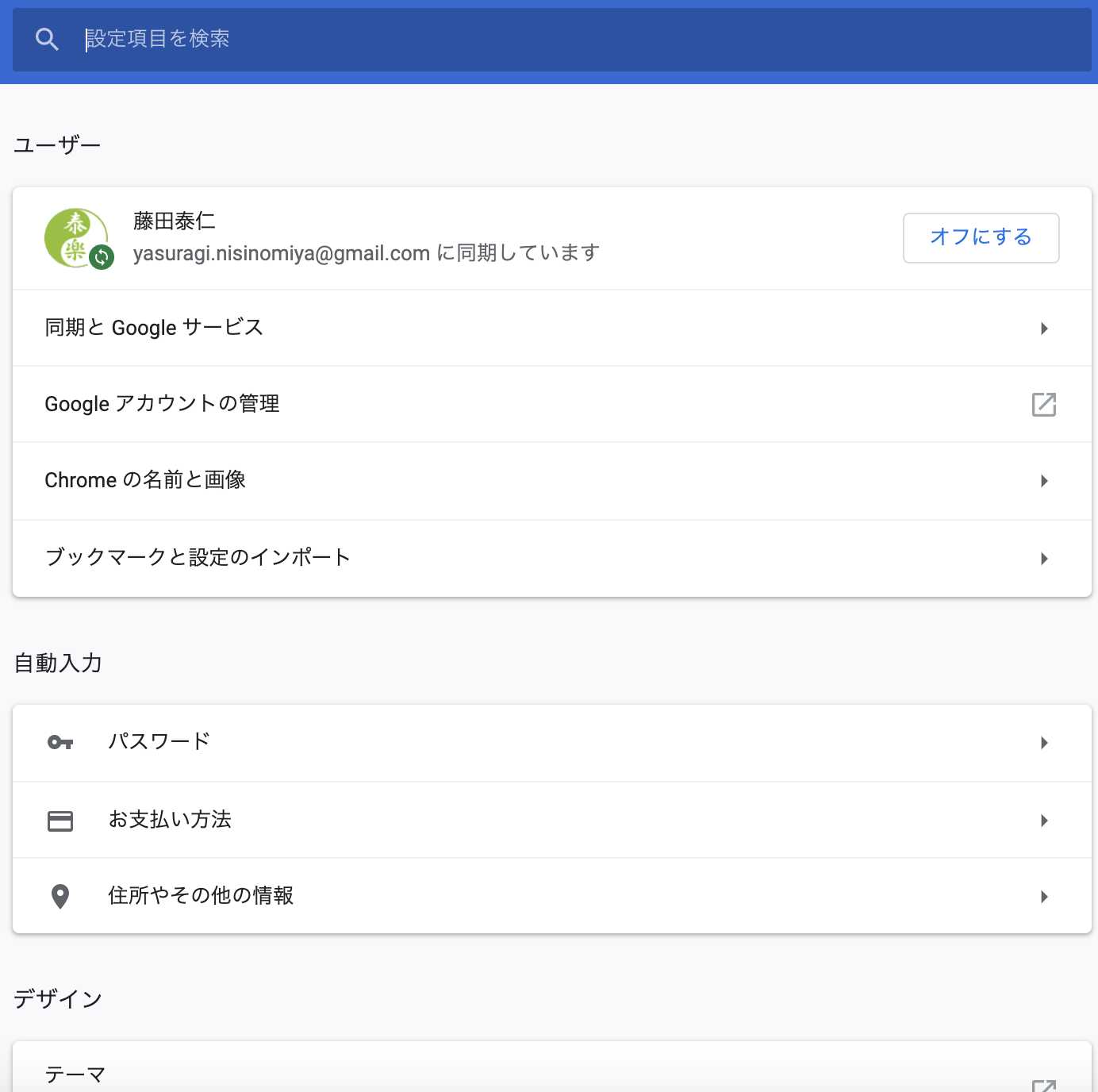The height and width of the screenshot is (1092, 1098).
Task: Open 住所やその他の情報 settings
Action: [x=552, y=896]
